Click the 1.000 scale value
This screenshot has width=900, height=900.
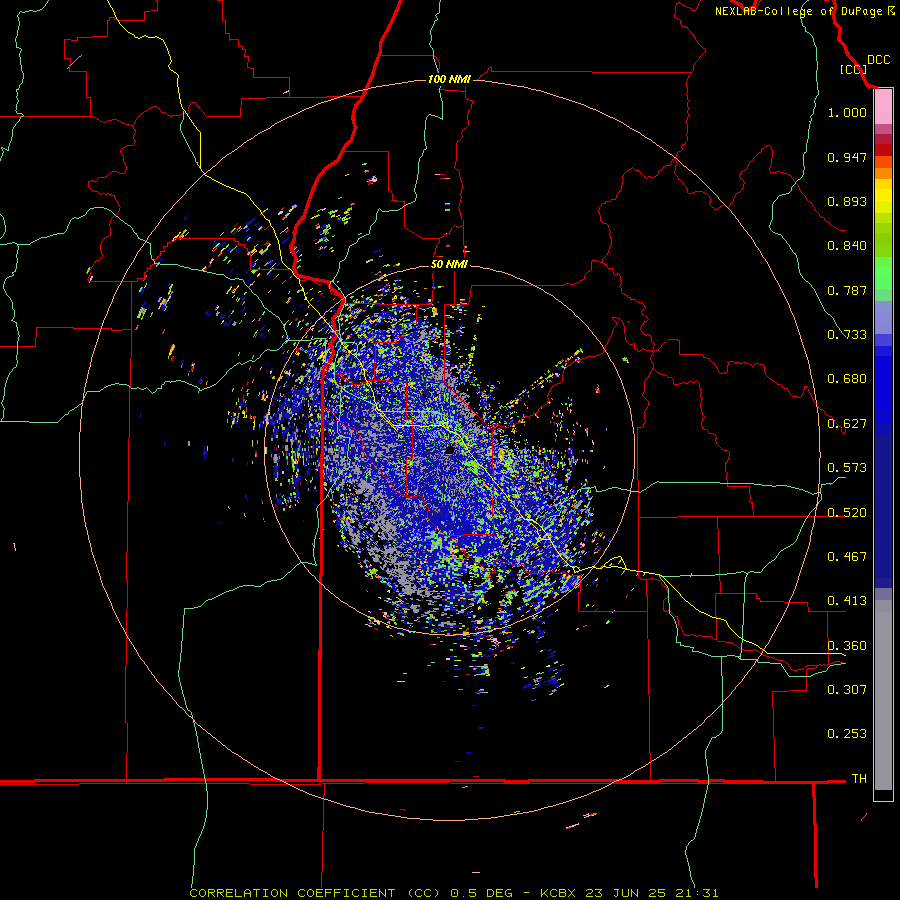pos(847,112)
